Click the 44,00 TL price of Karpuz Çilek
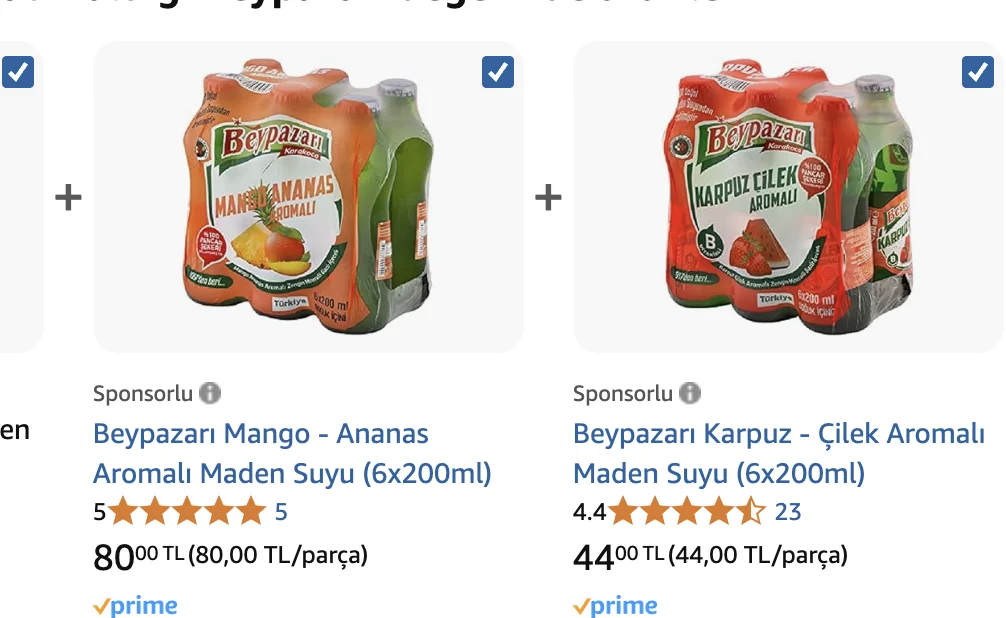 point(617,556)
